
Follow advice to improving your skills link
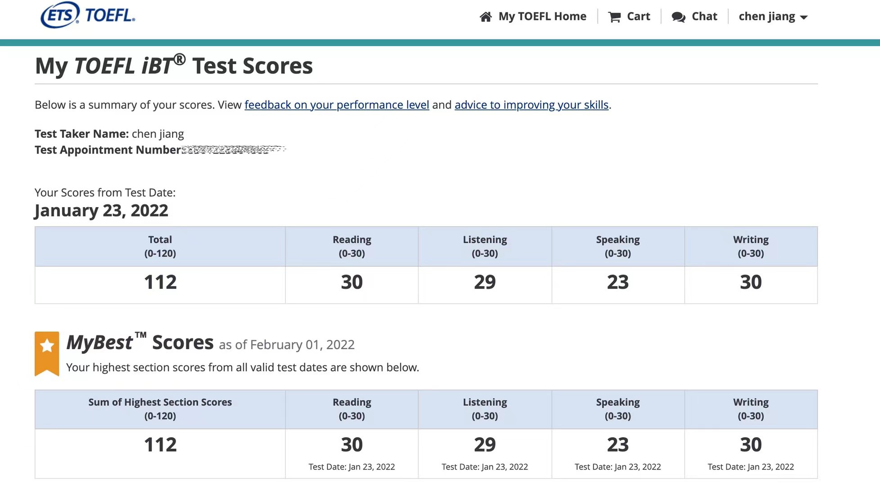[531, 105]
